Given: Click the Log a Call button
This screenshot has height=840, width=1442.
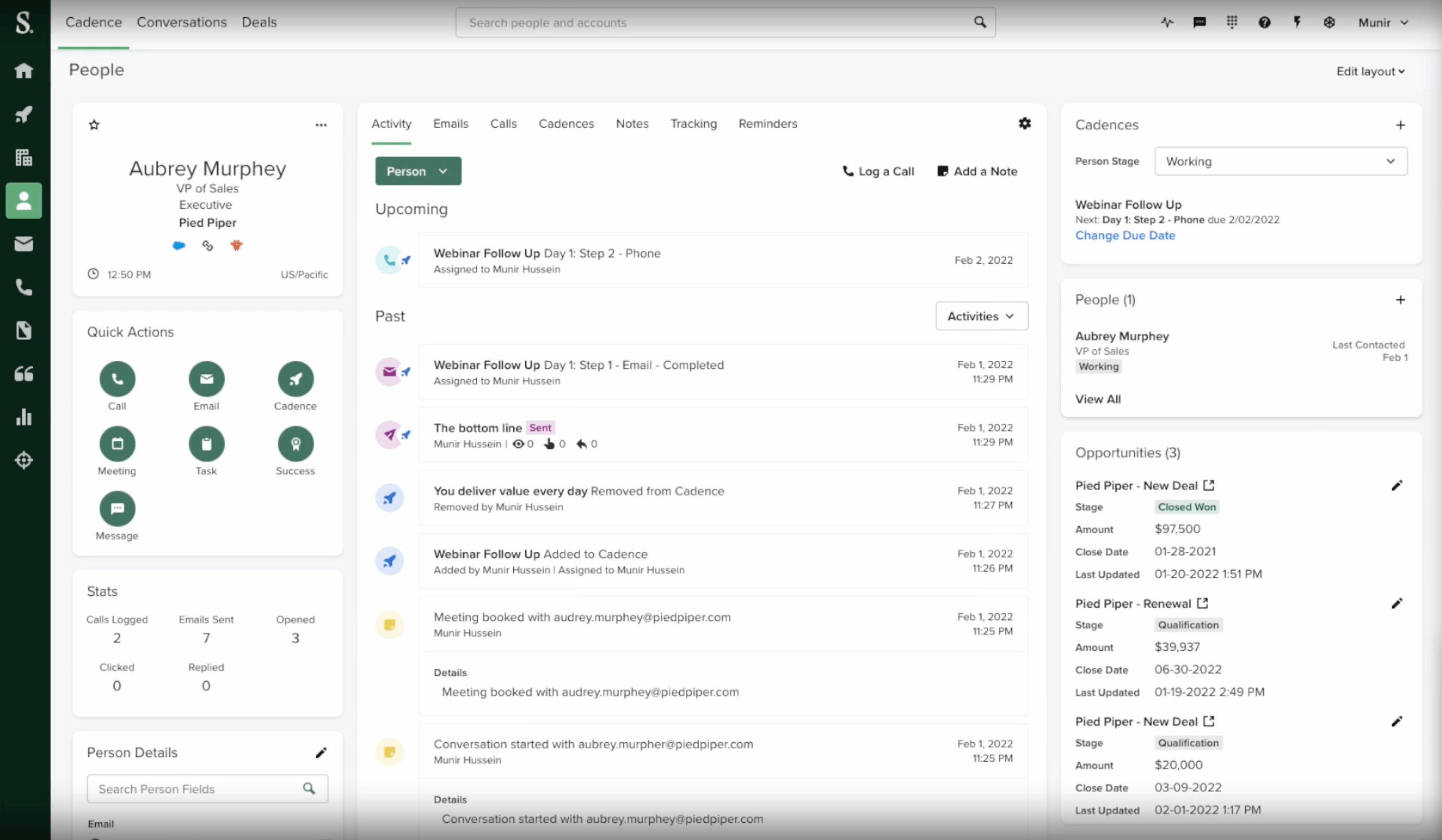Looking at the screenshot, I should [x=878, y=171].
